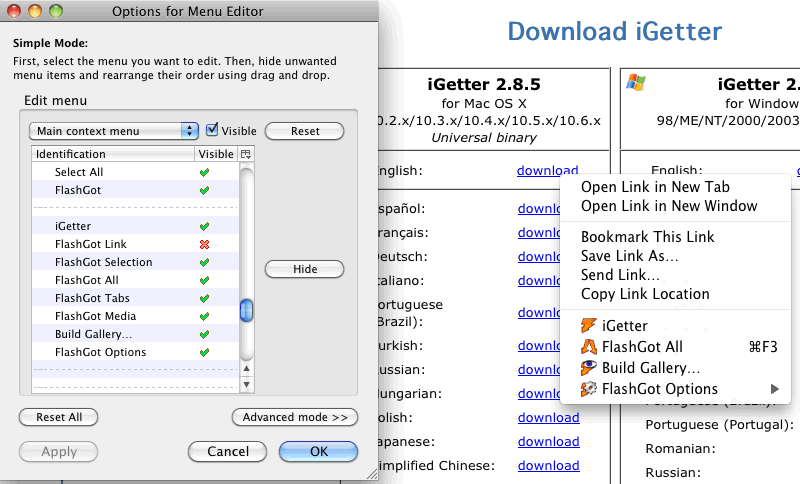Confirm with the OK button
The image size is (800, 484).
pos(318,451)
